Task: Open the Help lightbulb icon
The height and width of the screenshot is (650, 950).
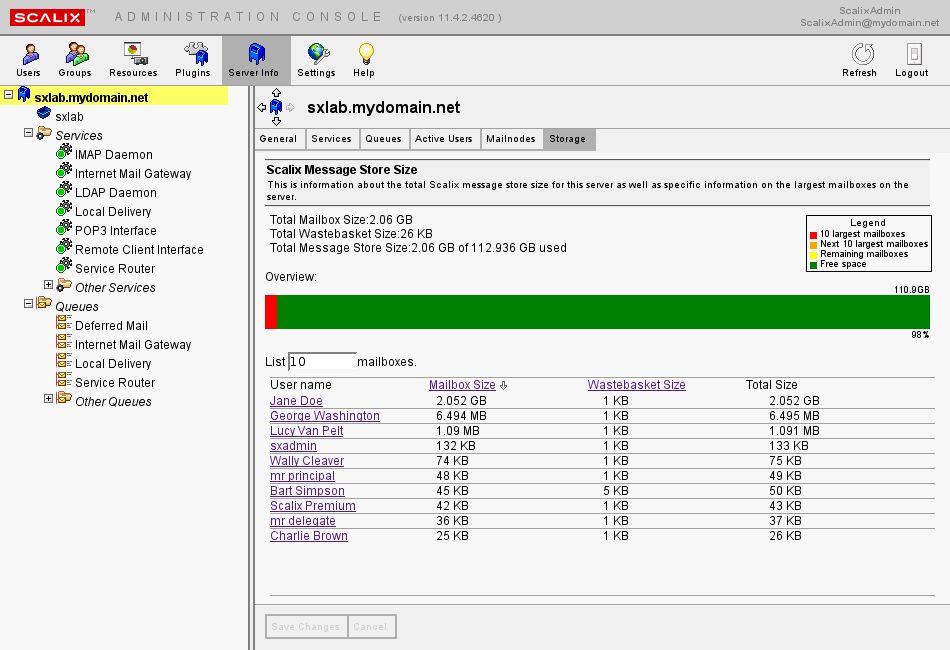Action: point(364,59)
